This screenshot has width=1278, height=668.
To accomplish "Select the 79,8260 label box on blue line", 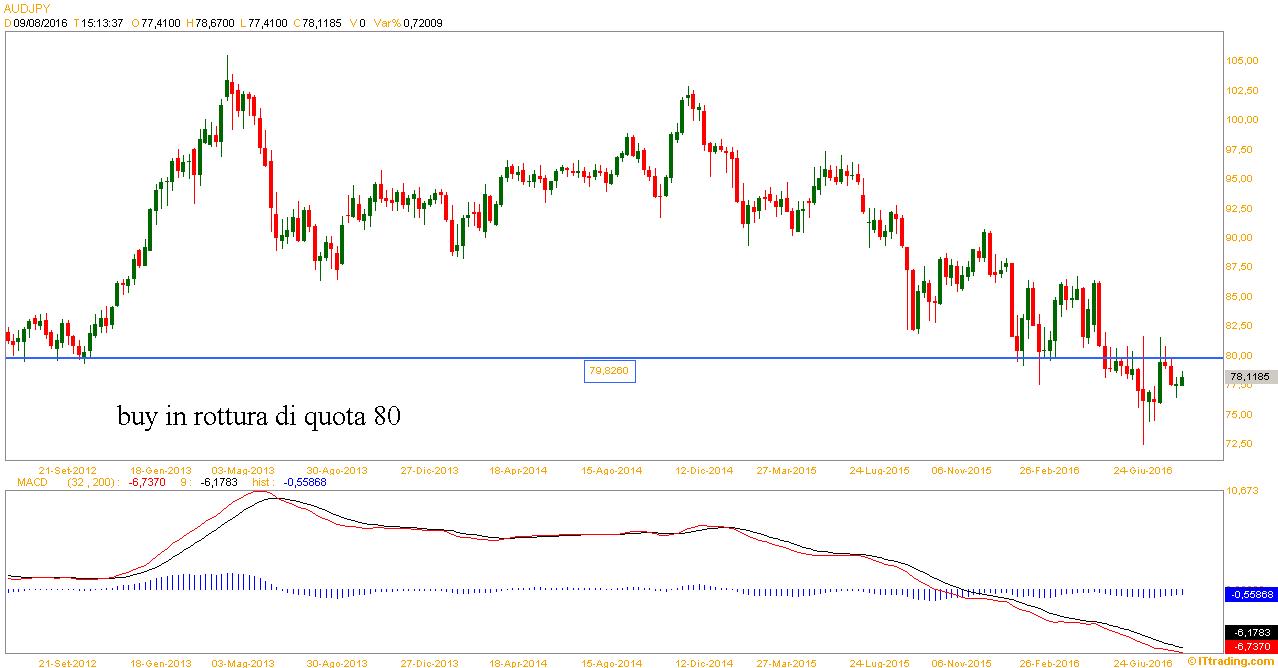I will (609, 371).
